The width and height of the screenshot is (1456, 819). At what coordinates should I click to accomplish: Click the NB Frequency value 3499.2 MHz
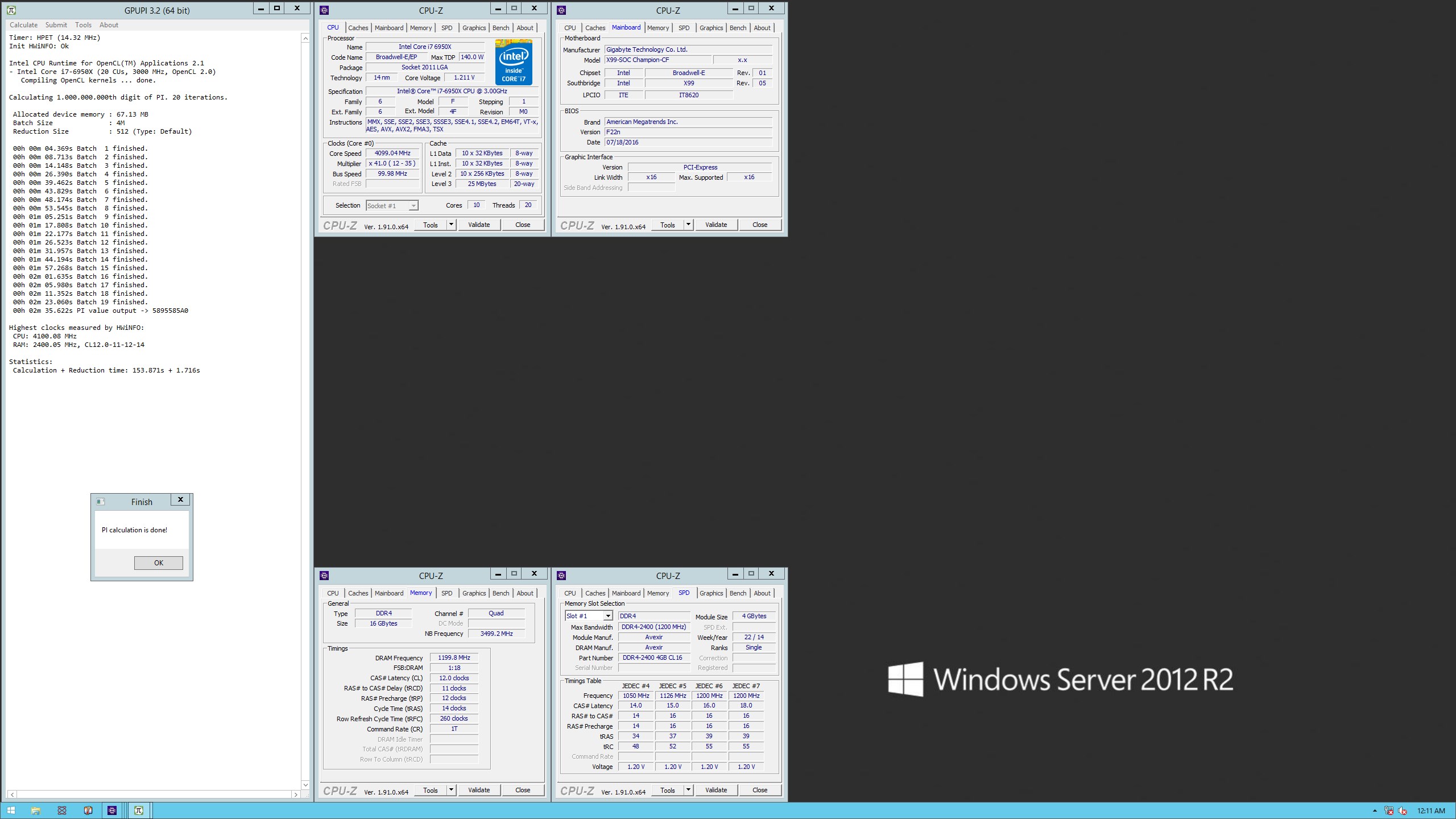(497, 634)
